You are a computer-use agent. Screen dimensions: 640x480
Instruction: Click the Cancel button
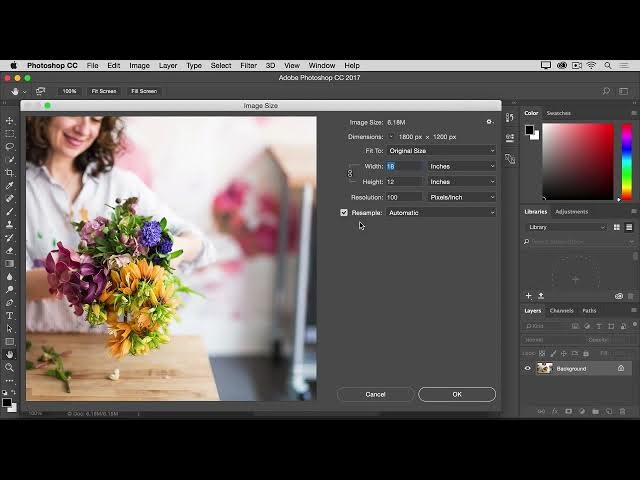375,394
